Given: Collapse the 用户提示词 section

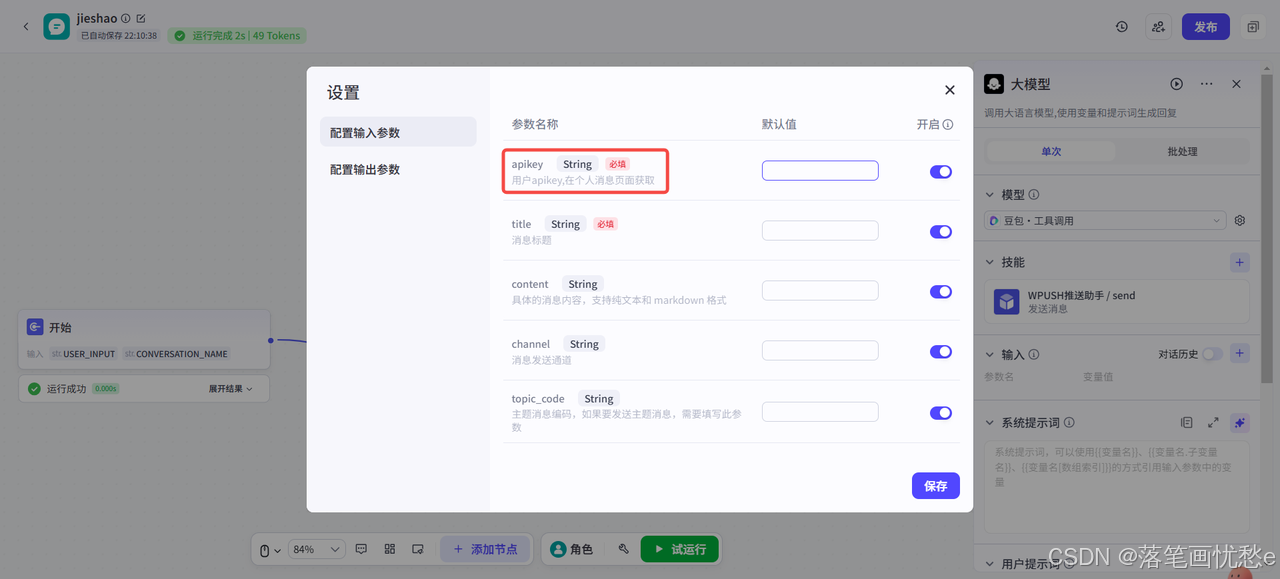Looking at the screenshot, I should click(x=991, y=564).
